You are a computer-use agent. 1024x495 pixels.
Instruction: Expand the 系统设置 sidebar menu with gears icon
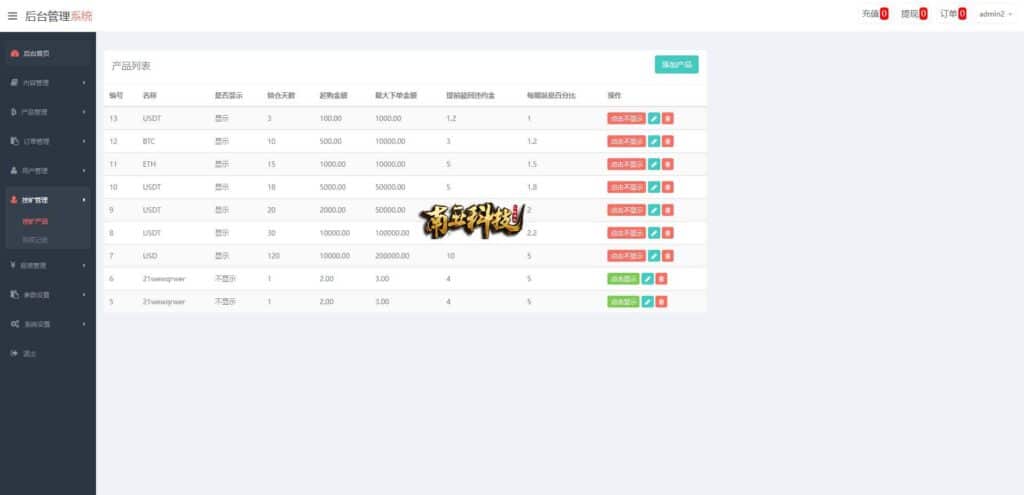point(48,324)
